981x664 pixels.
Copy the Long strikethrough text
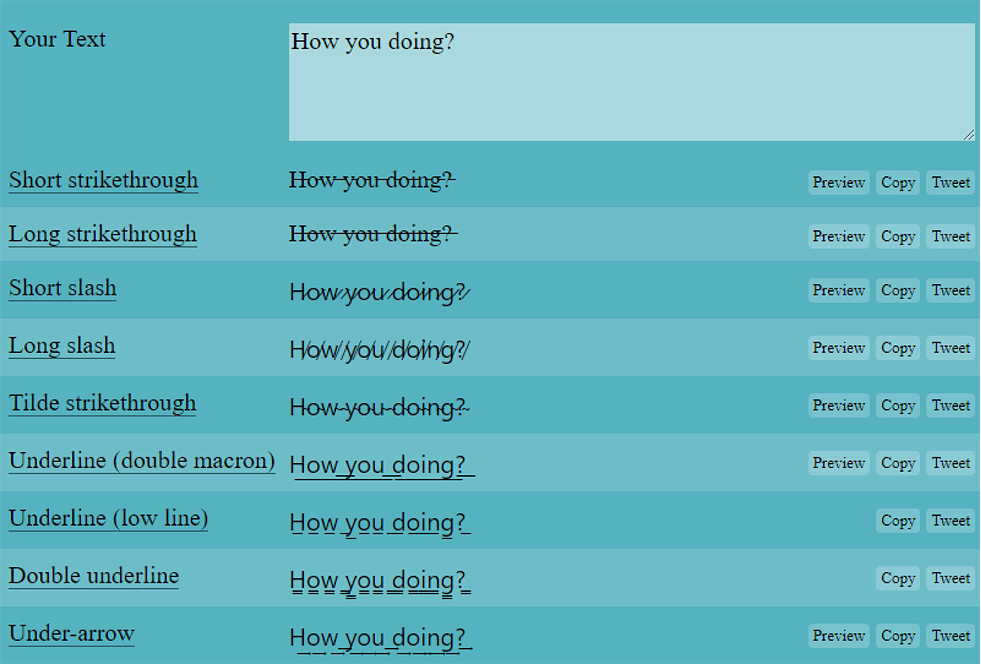pyautogui.click(x=898, y=236)
